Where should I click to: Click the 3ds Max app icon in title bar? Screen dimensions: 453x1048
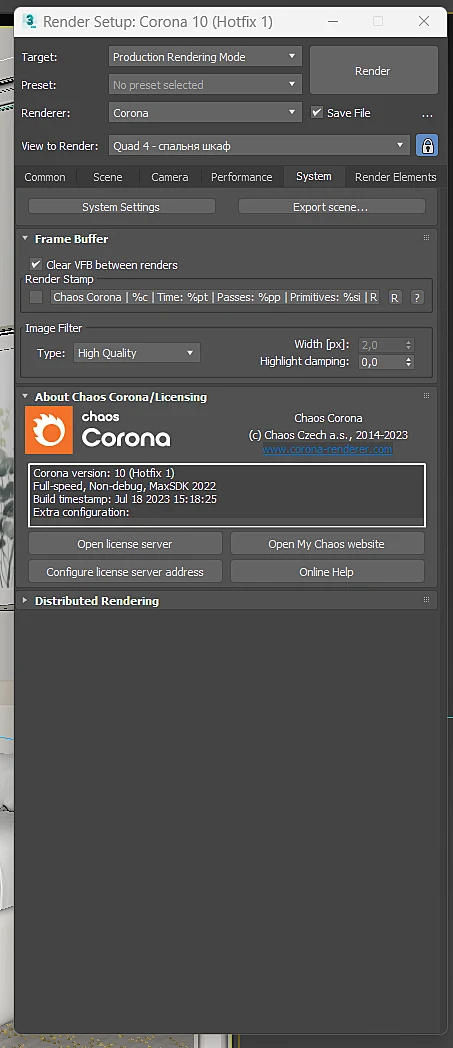(29, 21)
